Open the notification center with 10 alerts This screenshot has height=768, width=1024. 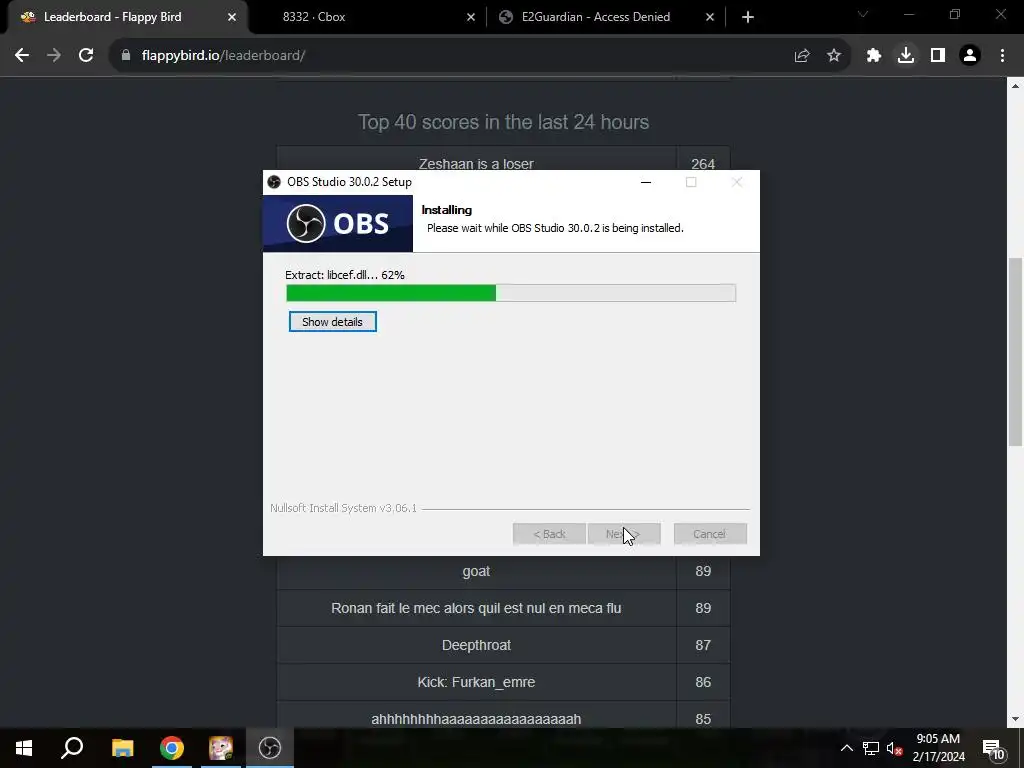coord(995,748)
